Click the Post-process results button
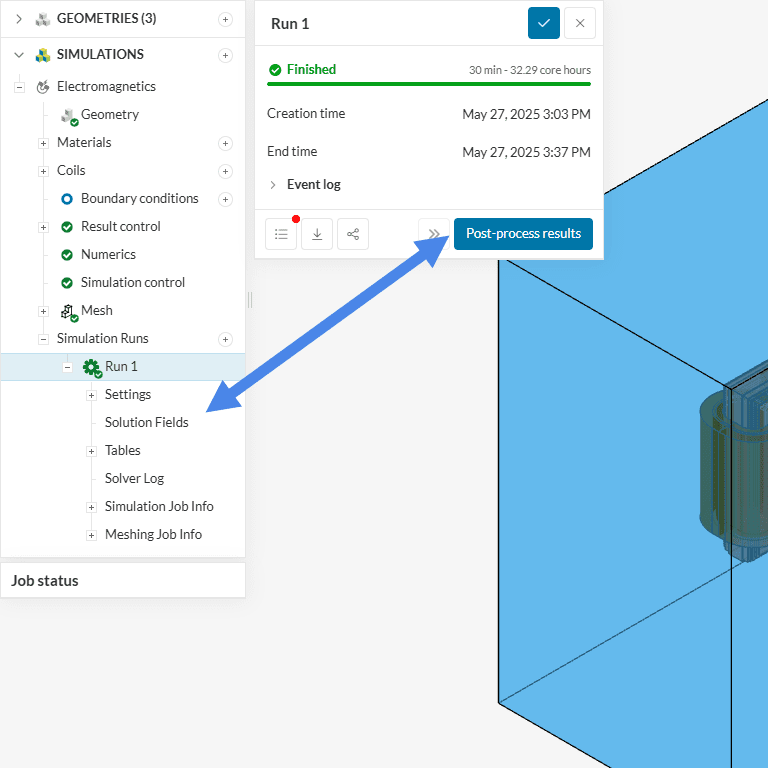This screenshot has height=768, width=768. click(x=523, y=234)
